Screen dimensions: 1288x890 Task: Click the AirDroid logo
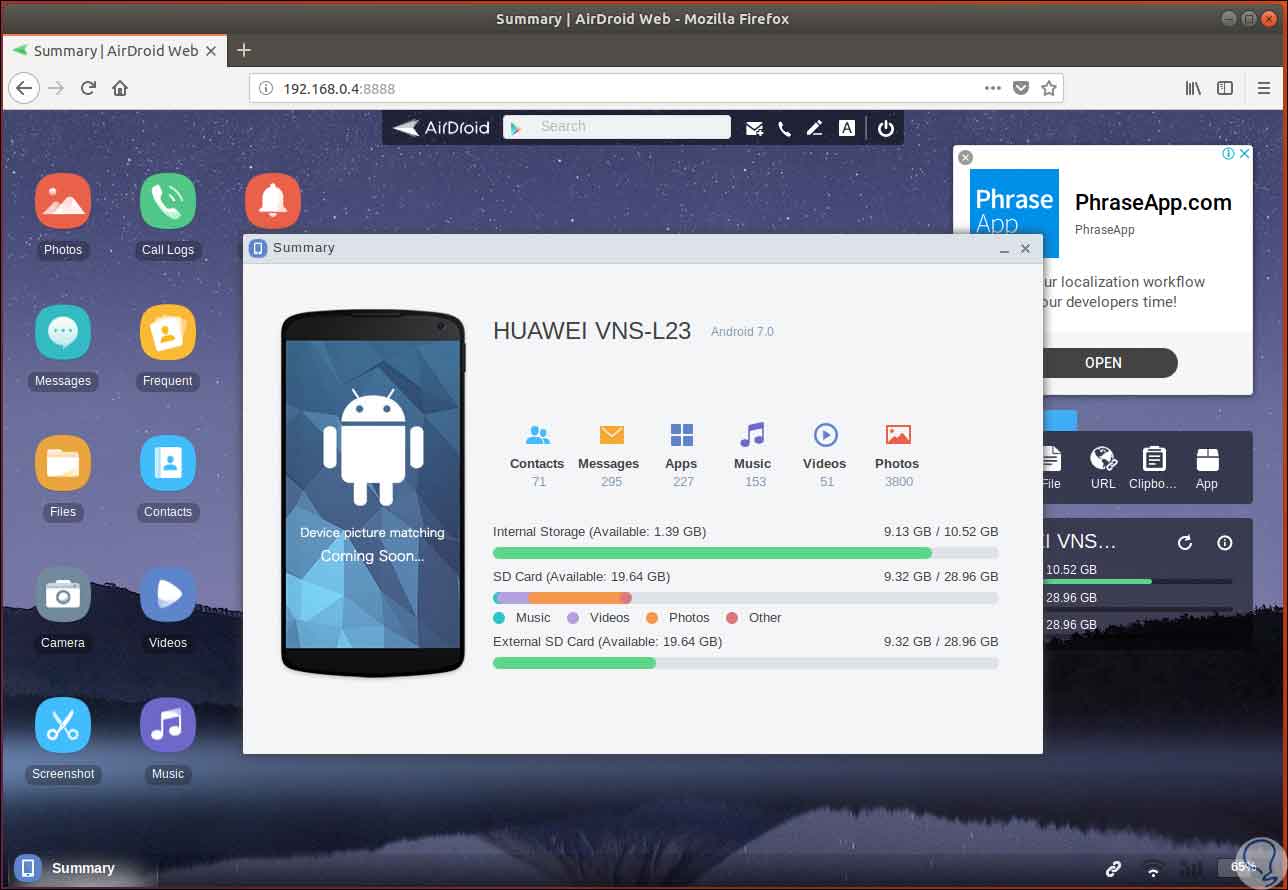(x=441, y=128)
